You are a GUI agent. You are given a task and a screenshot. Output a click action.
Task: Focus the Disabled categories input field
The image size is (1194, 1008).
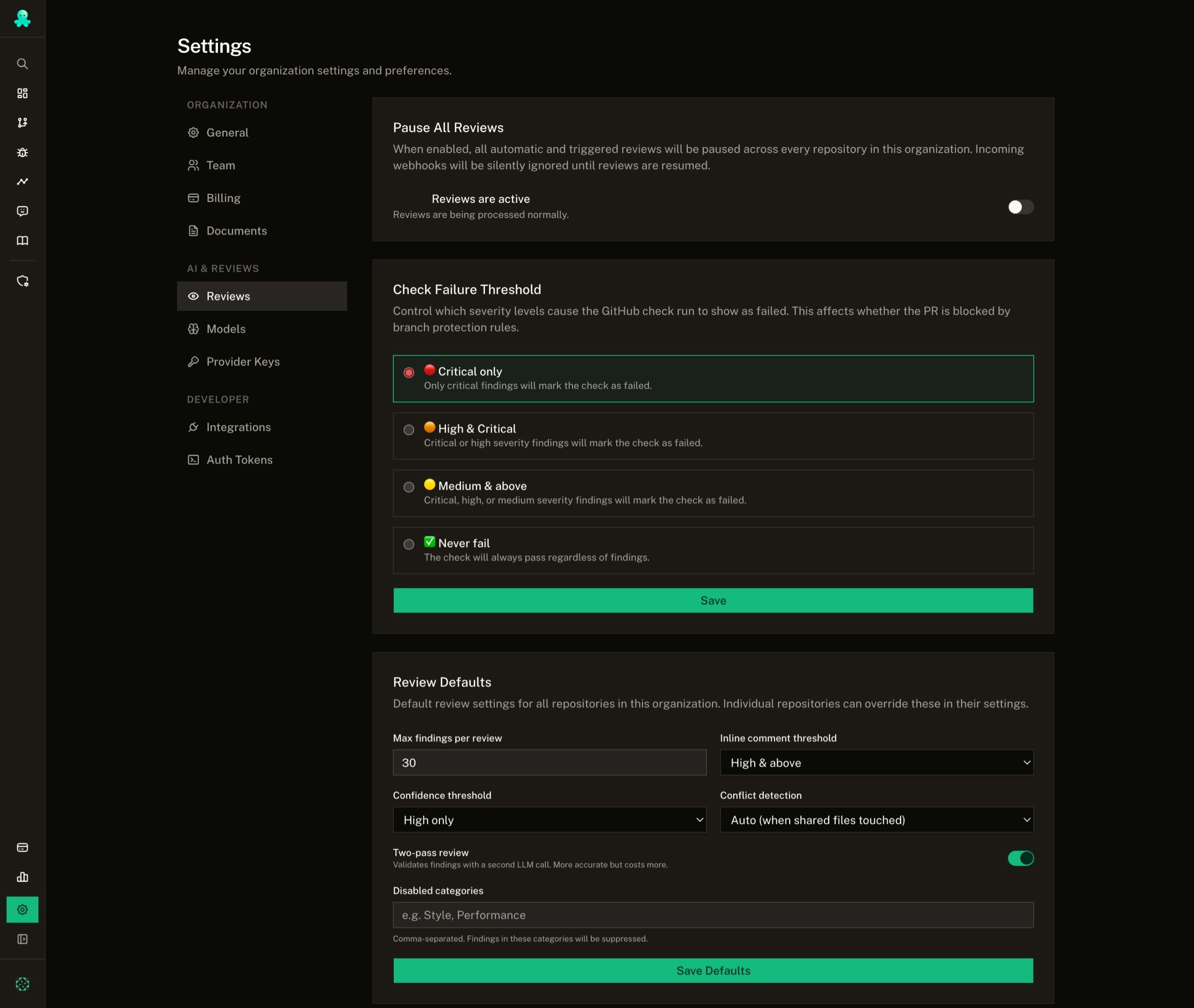click(713, 915)
